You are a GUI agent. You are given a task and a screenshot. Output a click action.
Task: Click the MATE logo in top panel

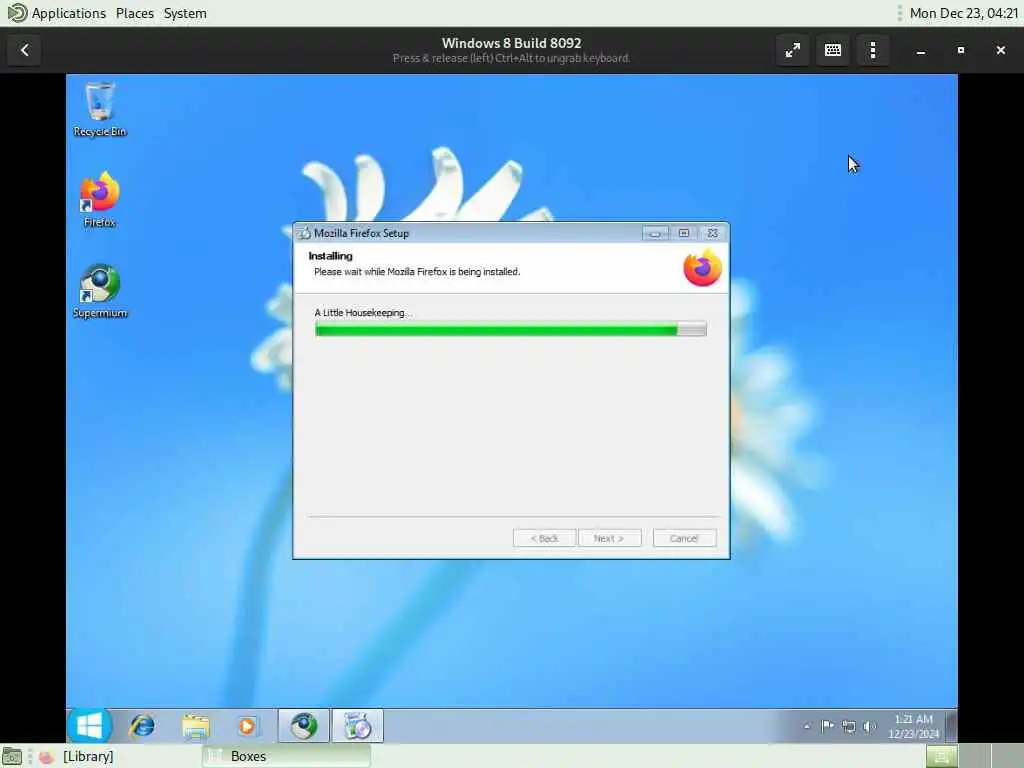click(x=17, y=13)
